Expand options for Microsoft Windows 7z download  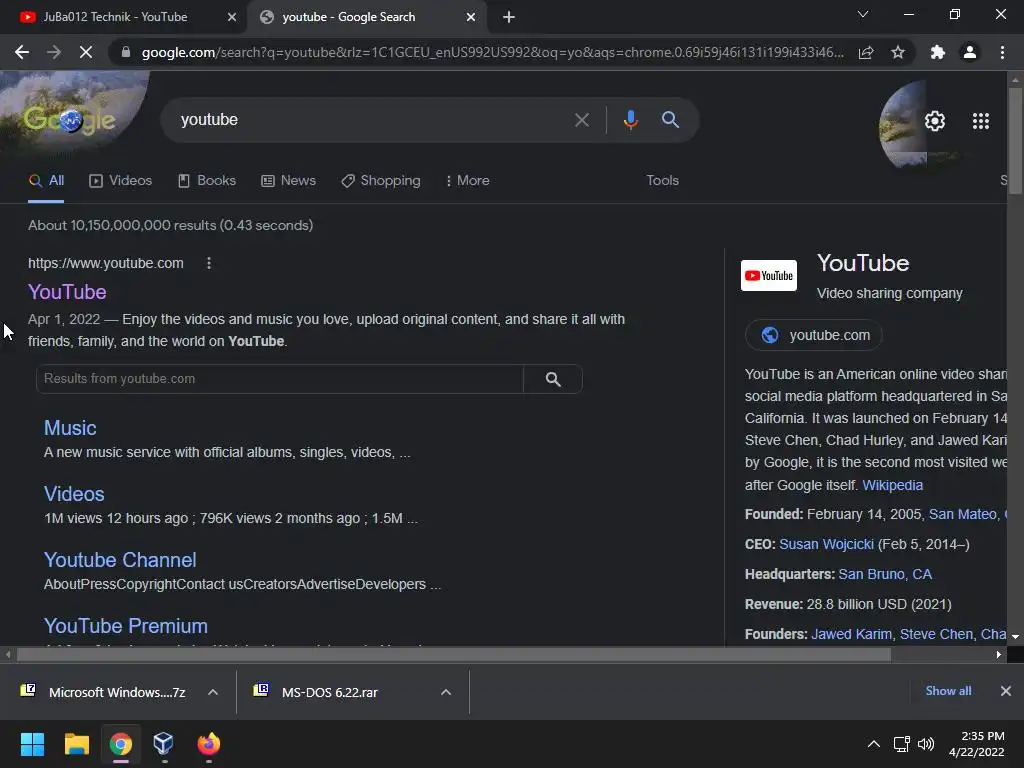point(213,692)
